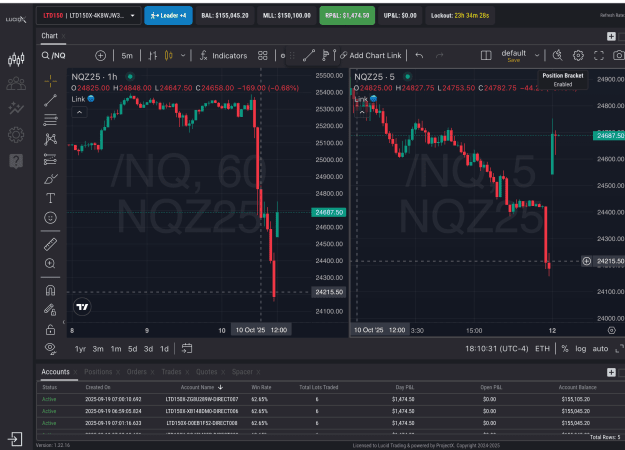
Task: Toggle stay-in-drawing-mode pencil lock
Action: click(50, 310)
